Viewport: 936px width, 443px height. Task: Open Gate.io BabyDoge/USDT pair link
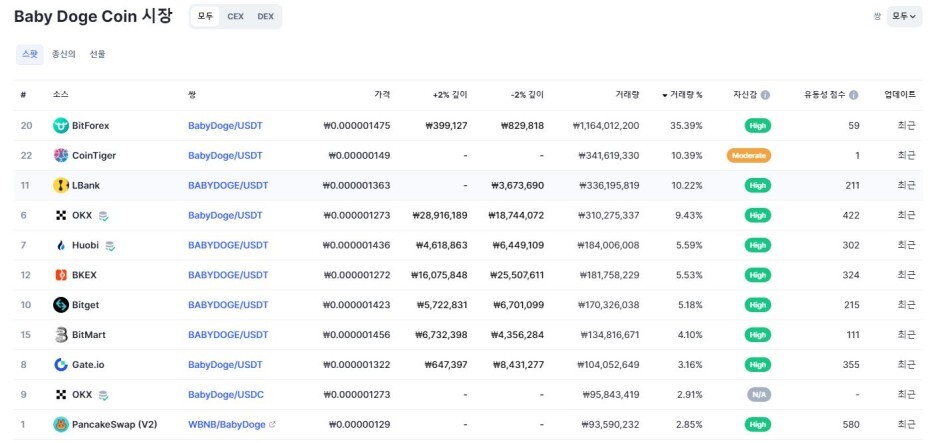[x=225, y=364]
